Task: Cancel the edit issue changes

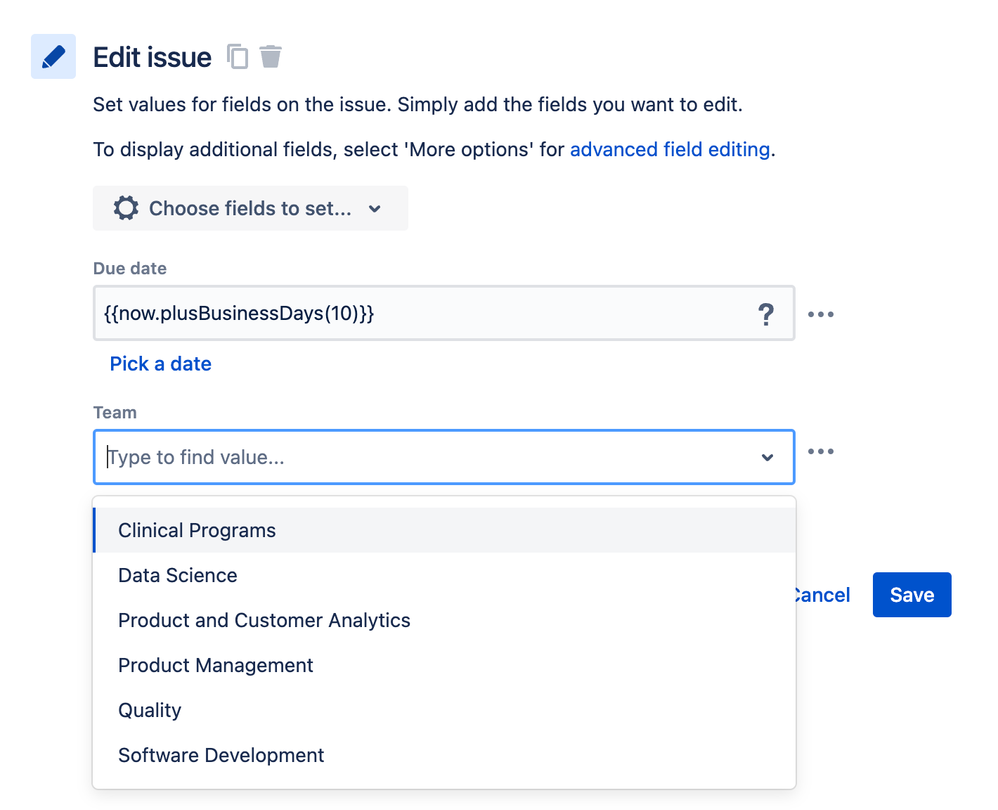Action: tap(822, 595)
